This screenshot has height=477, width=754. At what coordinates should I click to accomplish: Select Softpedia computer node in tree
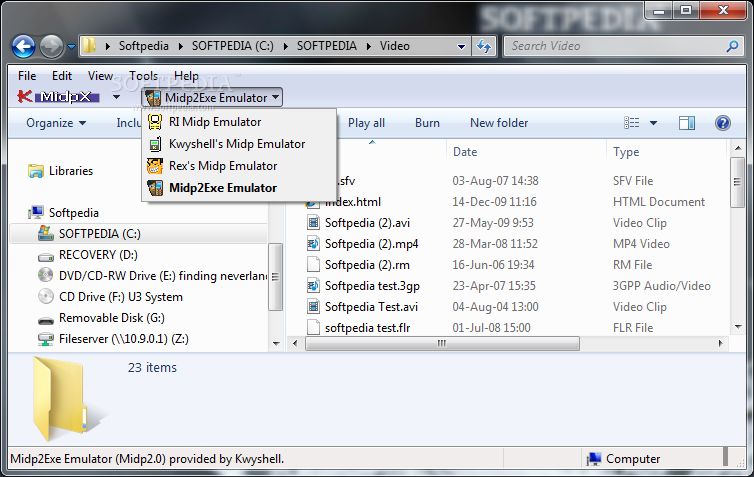click(x=63, y=213)
